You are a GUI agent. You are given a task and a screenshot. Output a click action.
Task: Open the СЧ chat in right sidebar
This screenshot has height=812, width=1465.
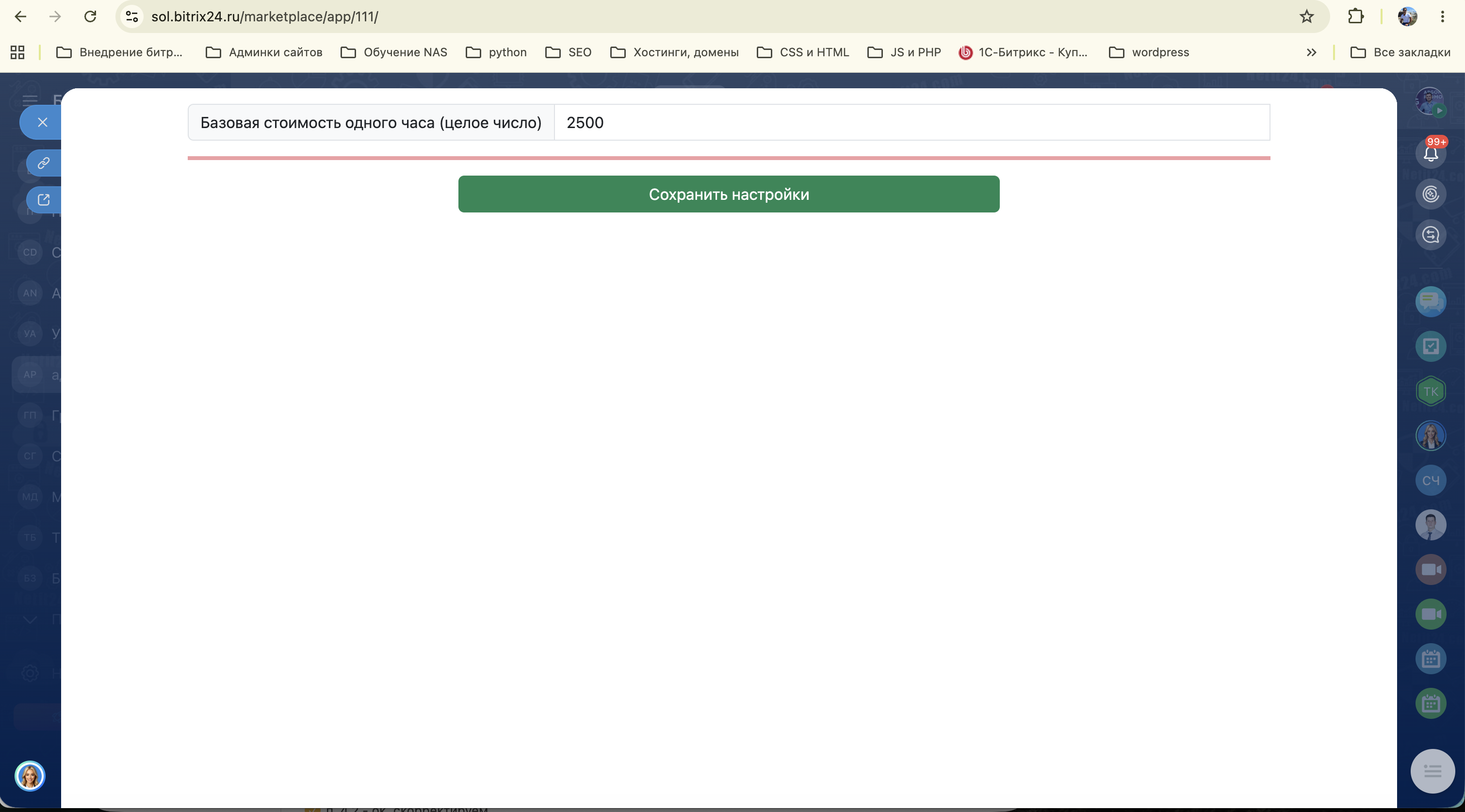1430,481
